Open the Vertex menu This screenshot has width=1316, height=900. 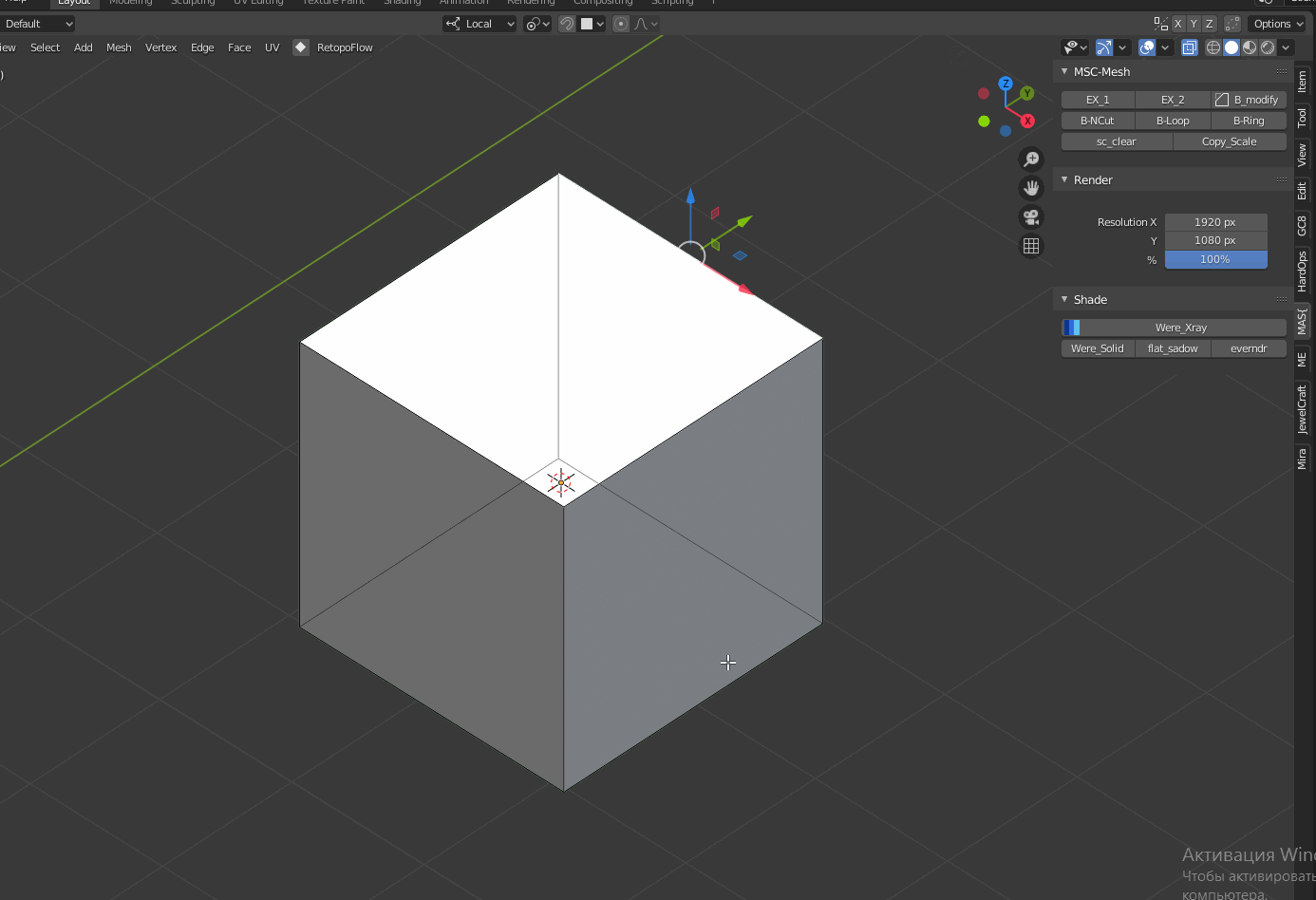click(160, 47)
